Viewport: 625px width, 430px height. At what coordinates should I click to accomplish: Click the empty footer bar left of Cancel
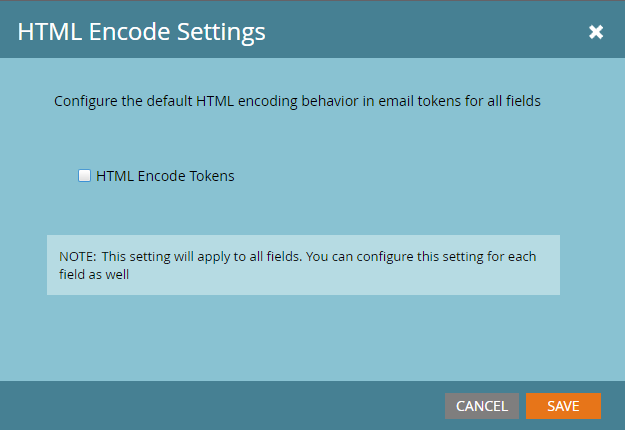coord(220,406)
